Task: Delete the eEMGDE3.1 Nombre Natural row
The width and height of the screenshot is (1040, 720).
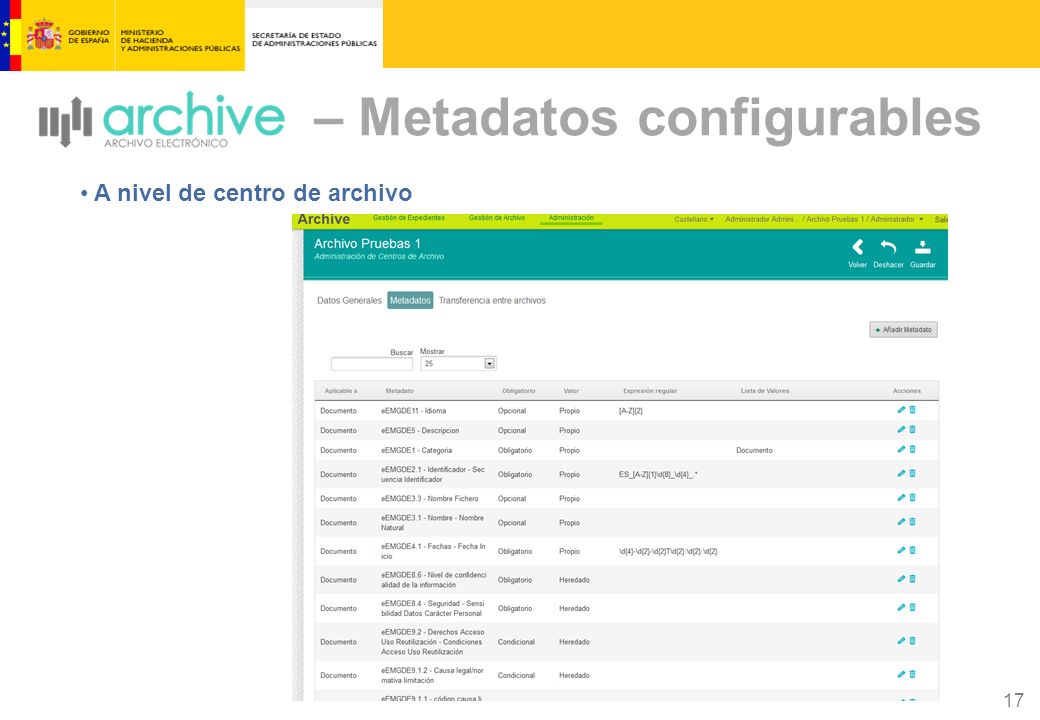Action: 913,522
